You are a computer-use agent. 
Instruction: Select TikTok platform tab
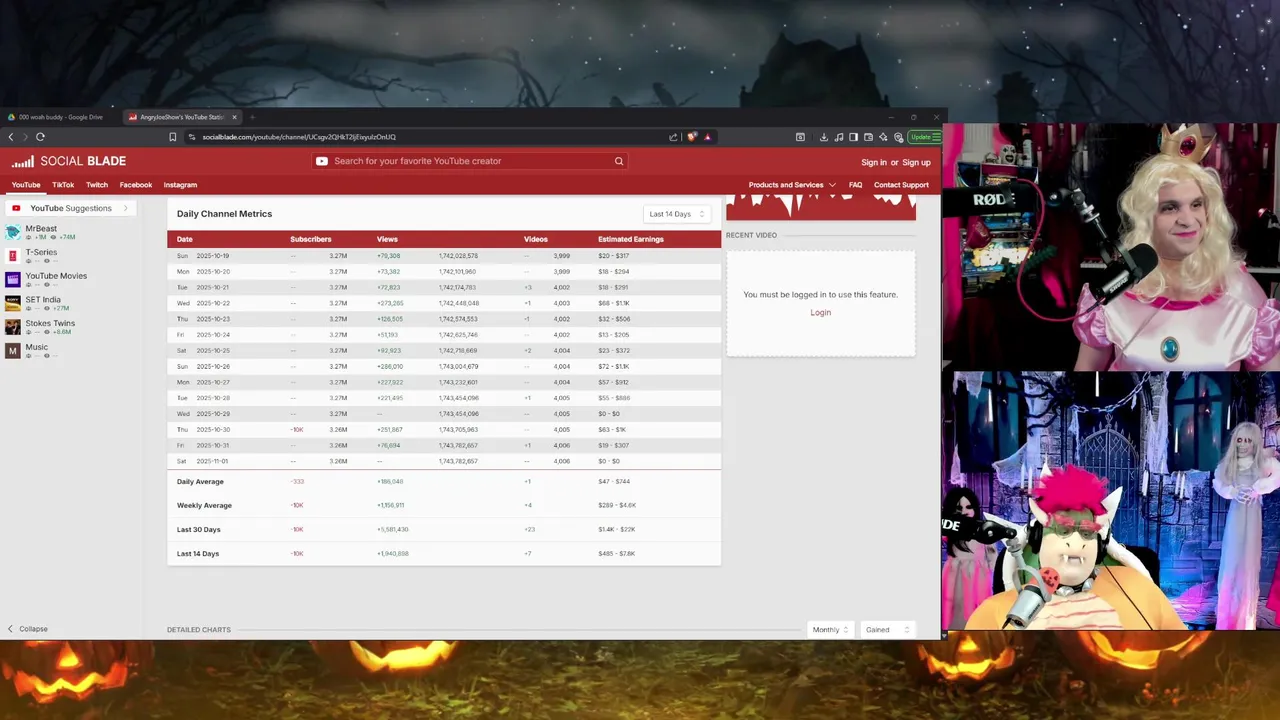(x=63, y=185)
